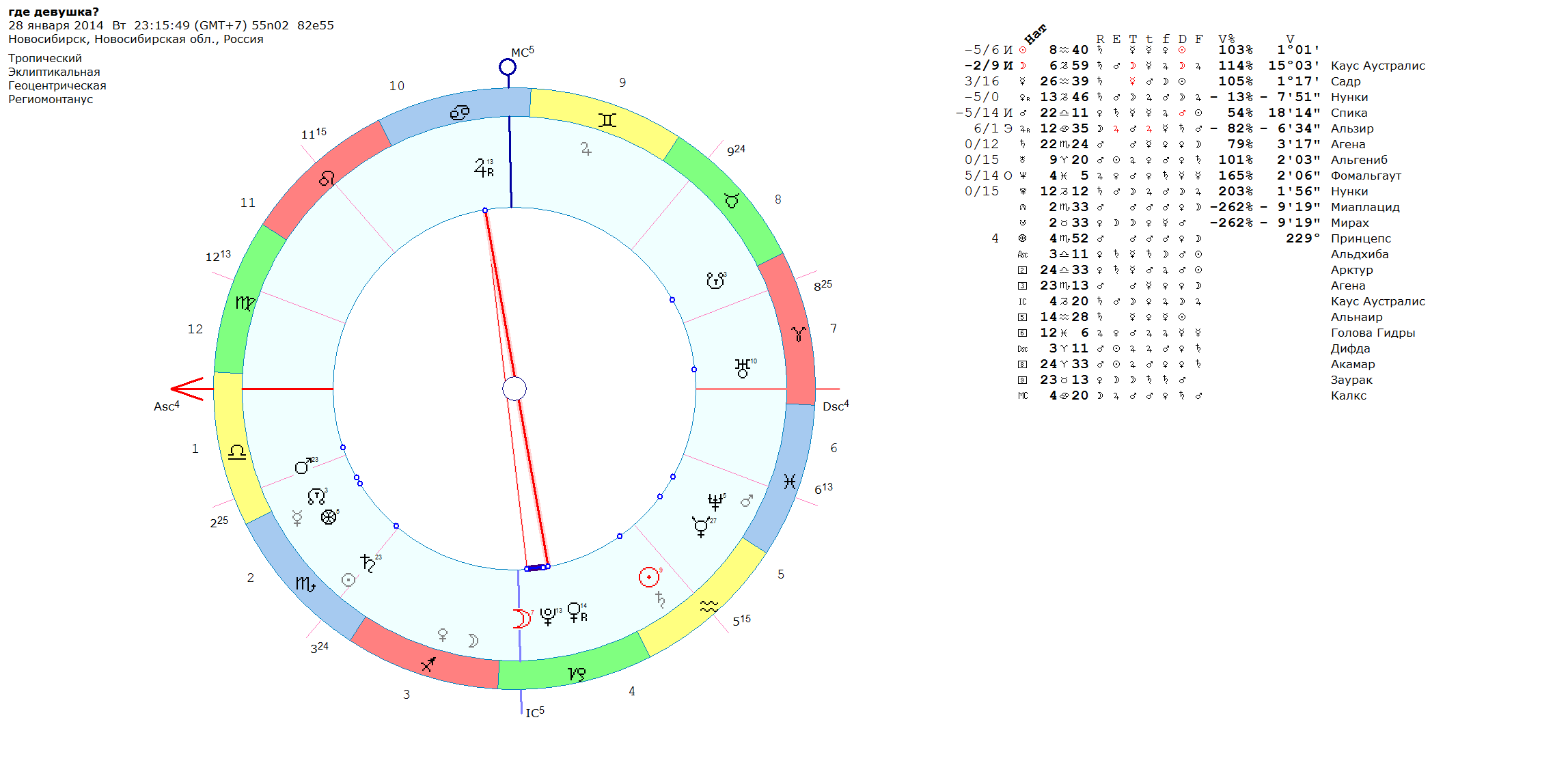This screenshot has width=1568, height=778.
Task: Select the red Moon crescent symbol
Action: point(522,619)
